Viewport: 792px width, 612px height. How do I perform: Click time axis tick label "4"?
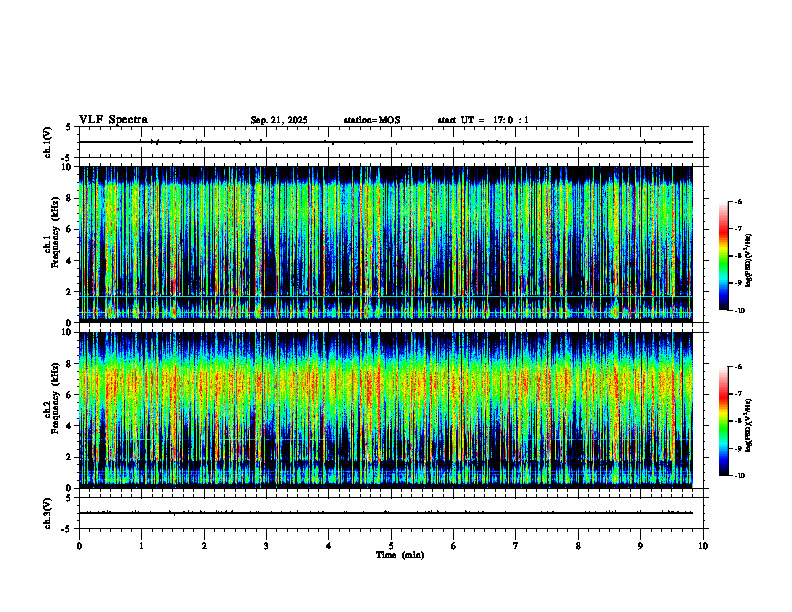329,546
